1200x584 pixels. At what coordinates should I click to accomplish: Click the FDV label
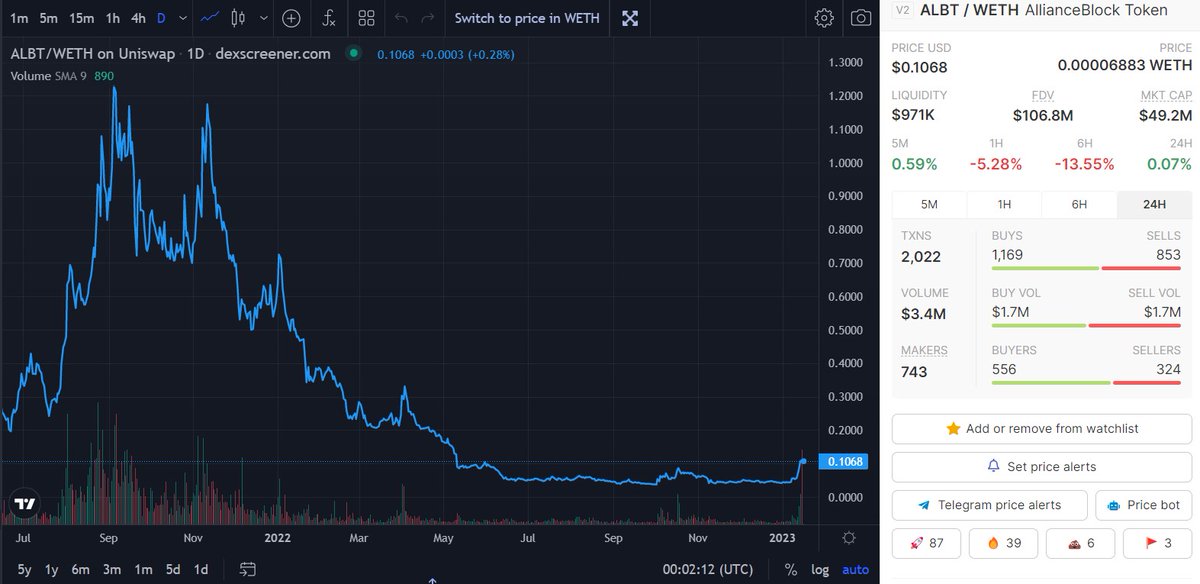click(1043, 95)
